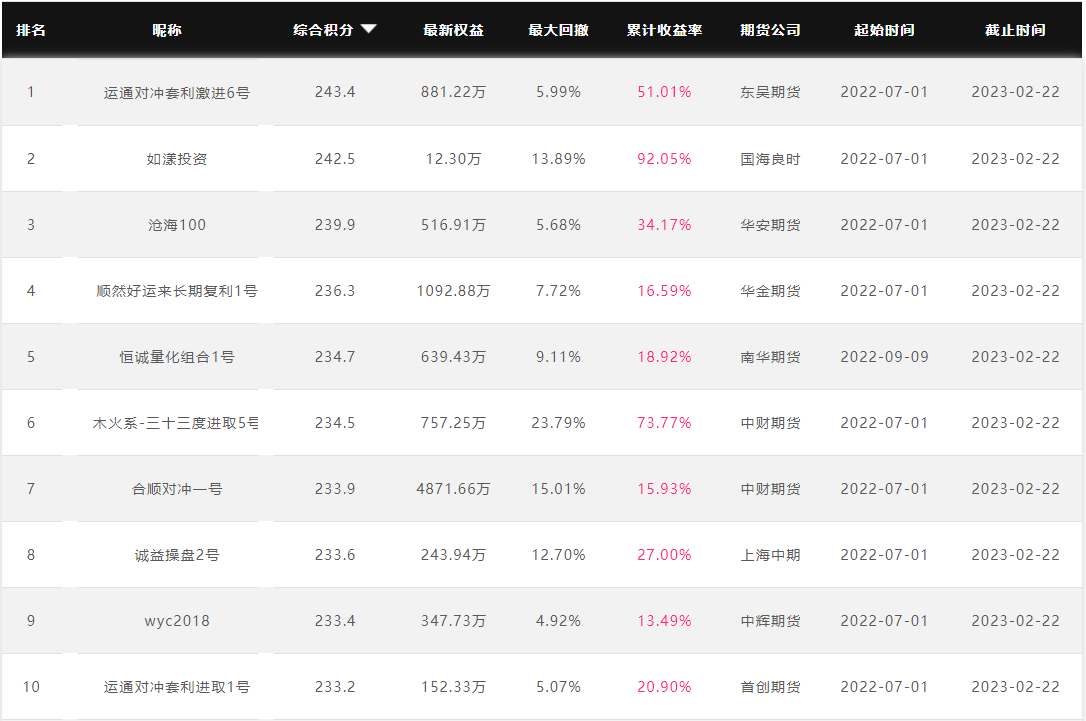The image size is (1086, 721).
Task: Click the 起始时间 column header
Action: [x=884, y=30]
